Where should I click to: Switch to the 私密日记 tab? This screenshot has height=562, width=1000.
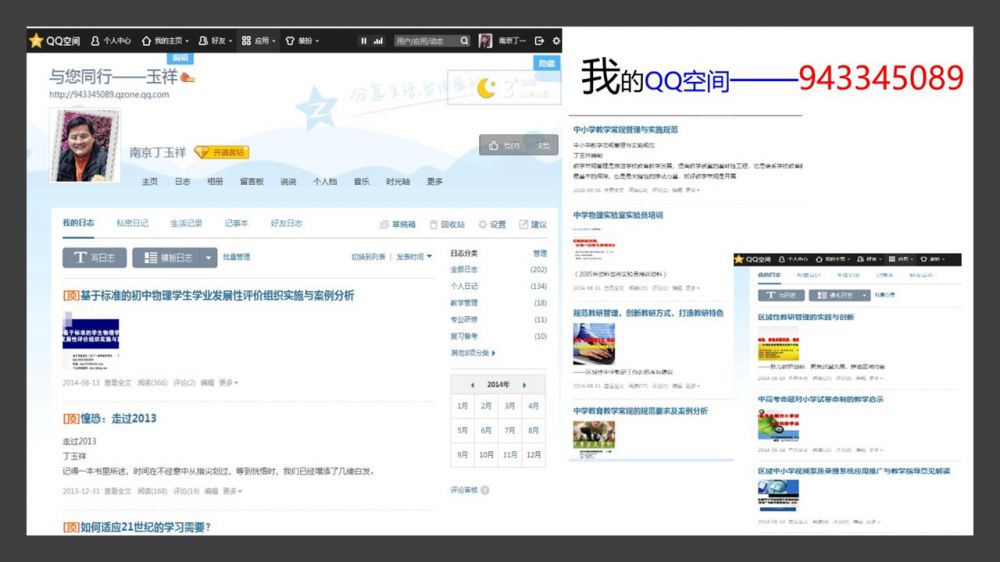pos(132,224)
